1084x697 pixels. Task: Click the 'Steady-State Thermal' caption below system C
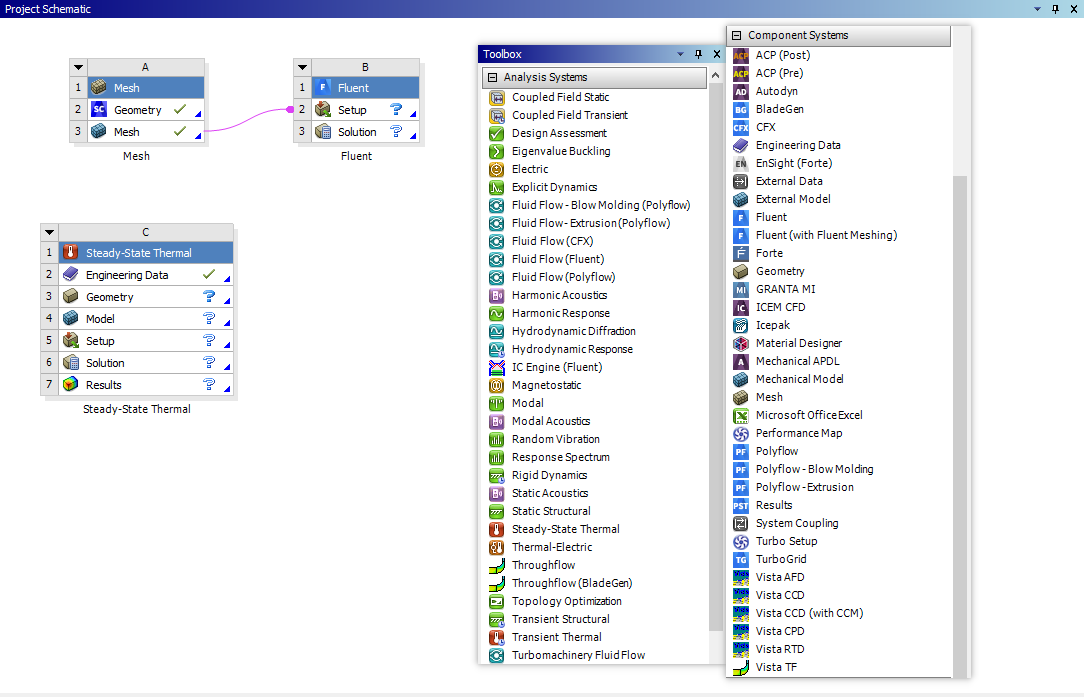137,409
